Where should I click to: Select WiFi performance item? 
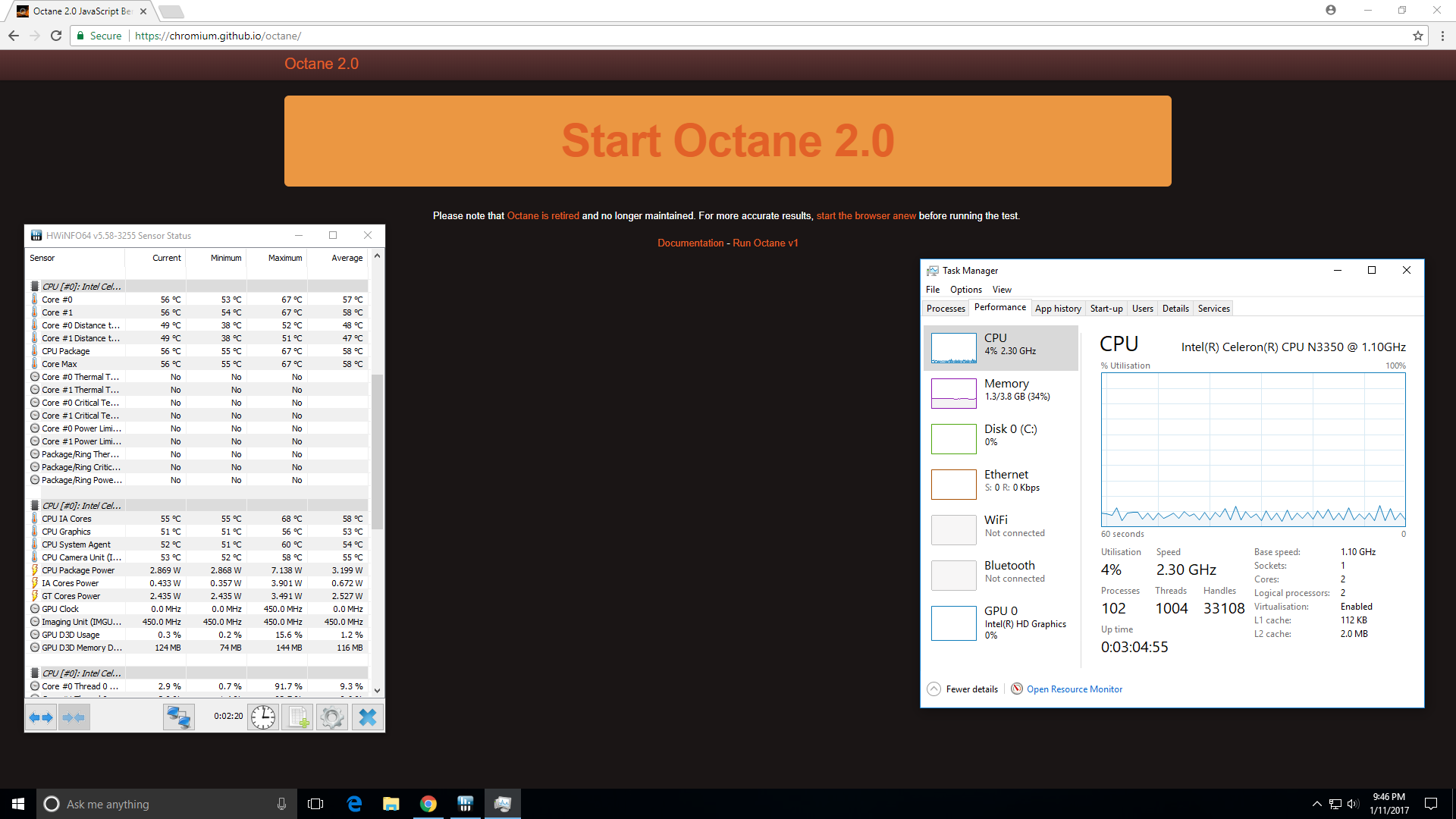[1001, 530]
